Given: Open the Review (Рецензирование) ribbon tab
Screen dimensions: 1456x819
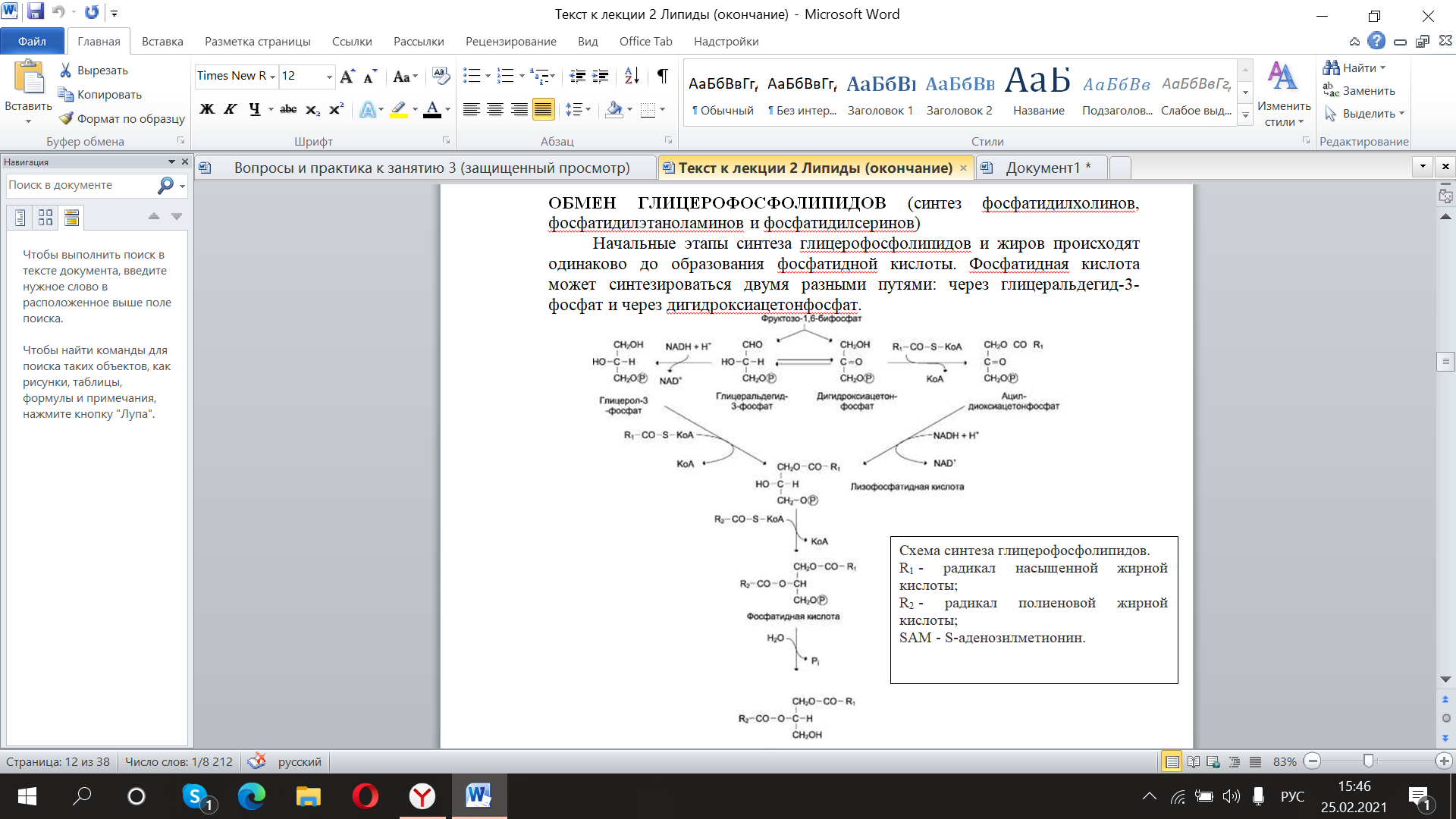Looking at the screenshot, I should 511,41.
